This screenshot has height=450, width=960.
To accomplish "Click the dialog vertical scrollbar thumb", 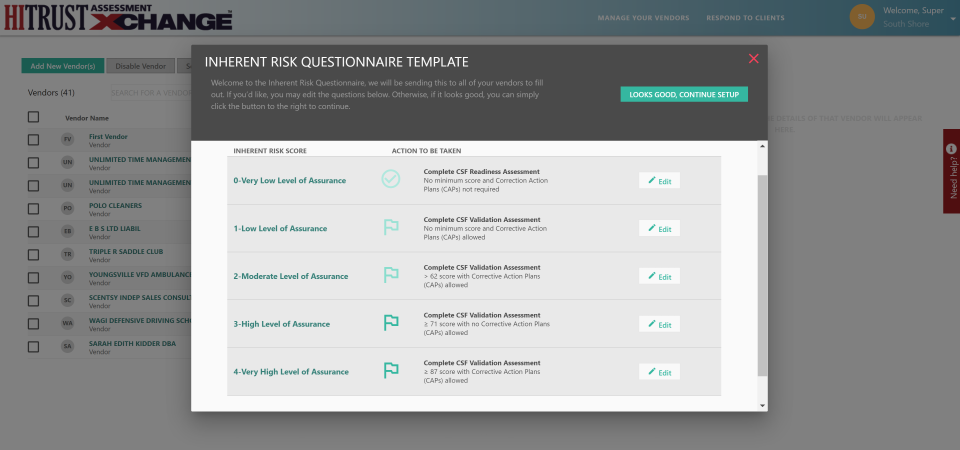I will 762,275.
